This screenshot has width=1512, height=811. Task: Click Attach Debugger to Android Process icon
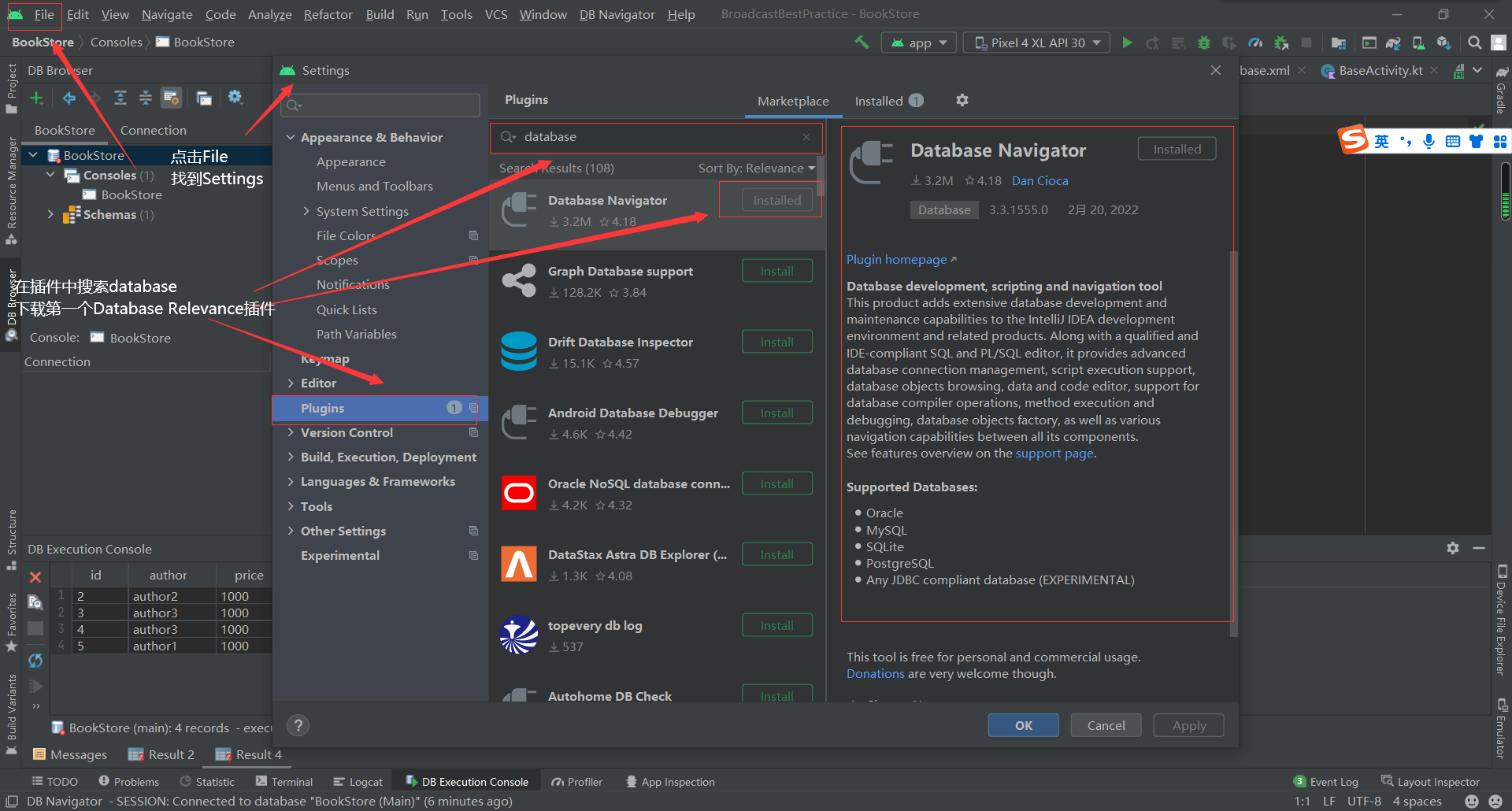tap(1281, 43)
